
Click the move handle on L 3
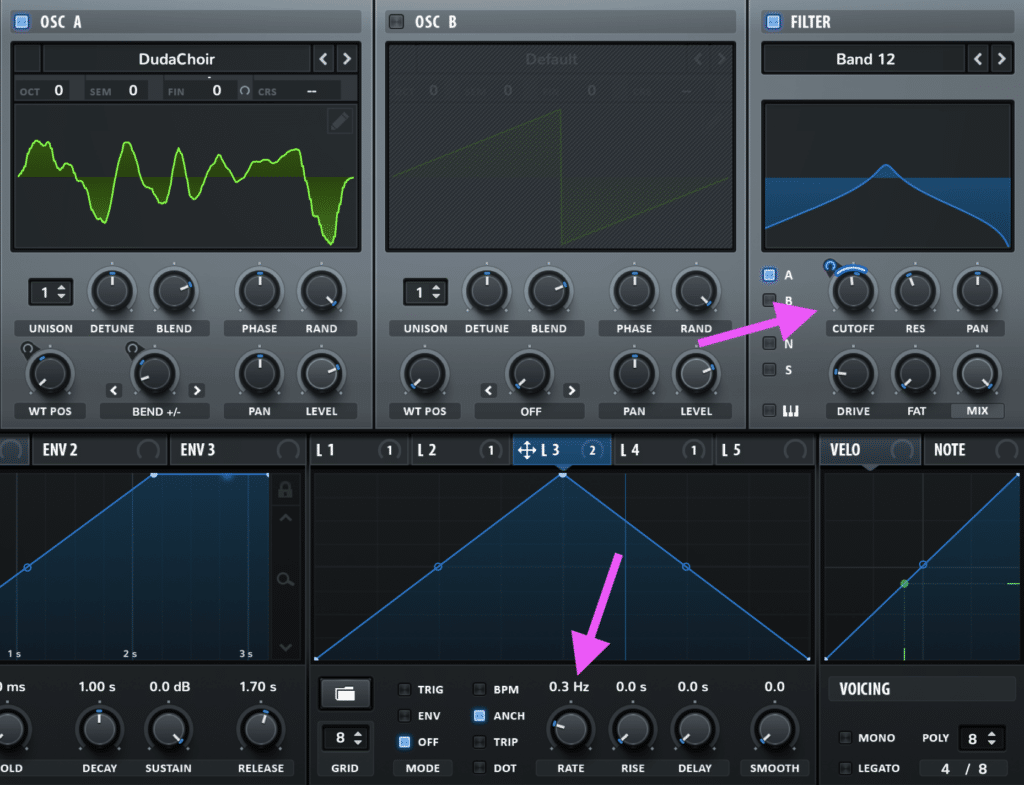(x=527, y=450)
